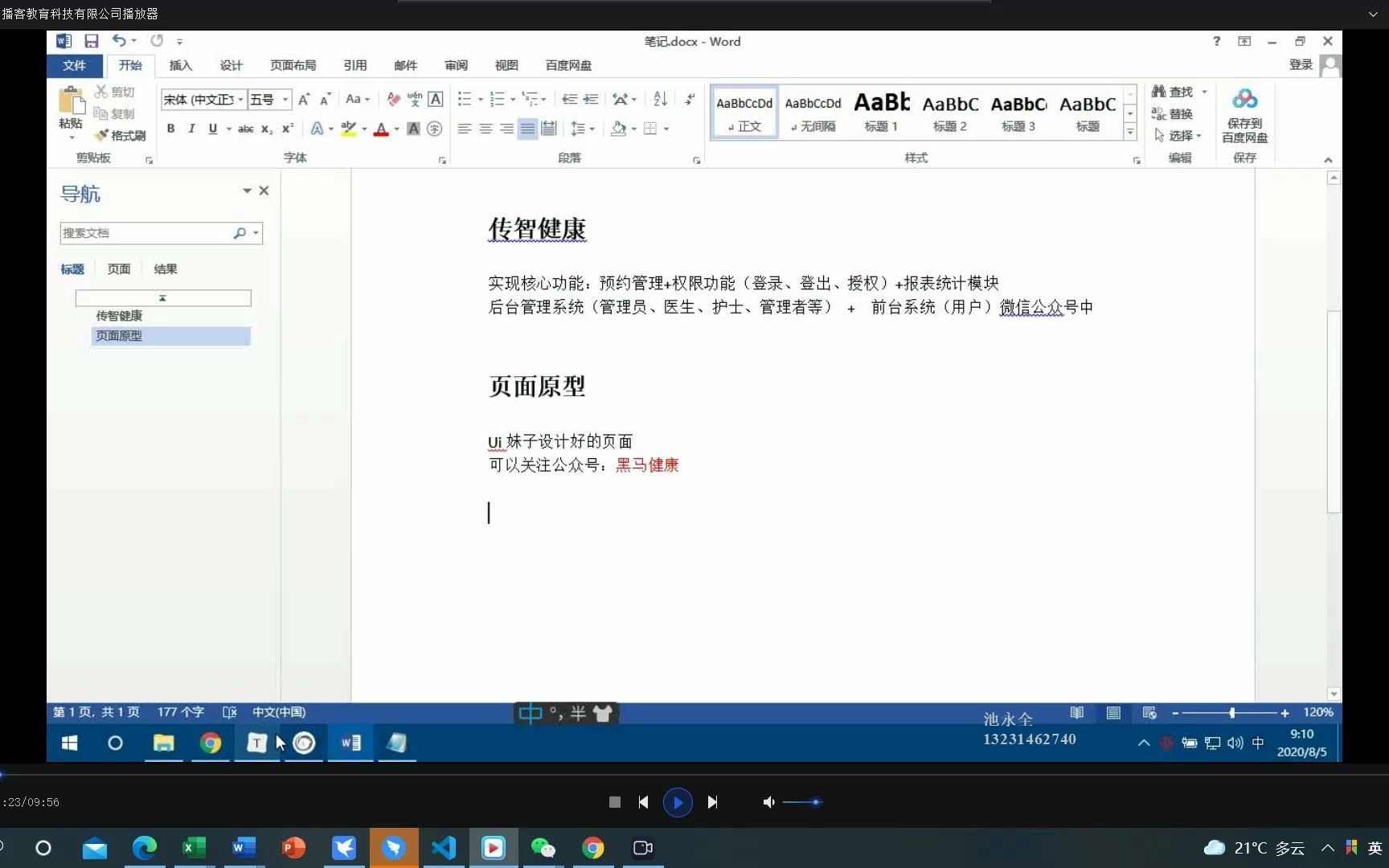Toggle strikethrough formatting

(246, 129)
